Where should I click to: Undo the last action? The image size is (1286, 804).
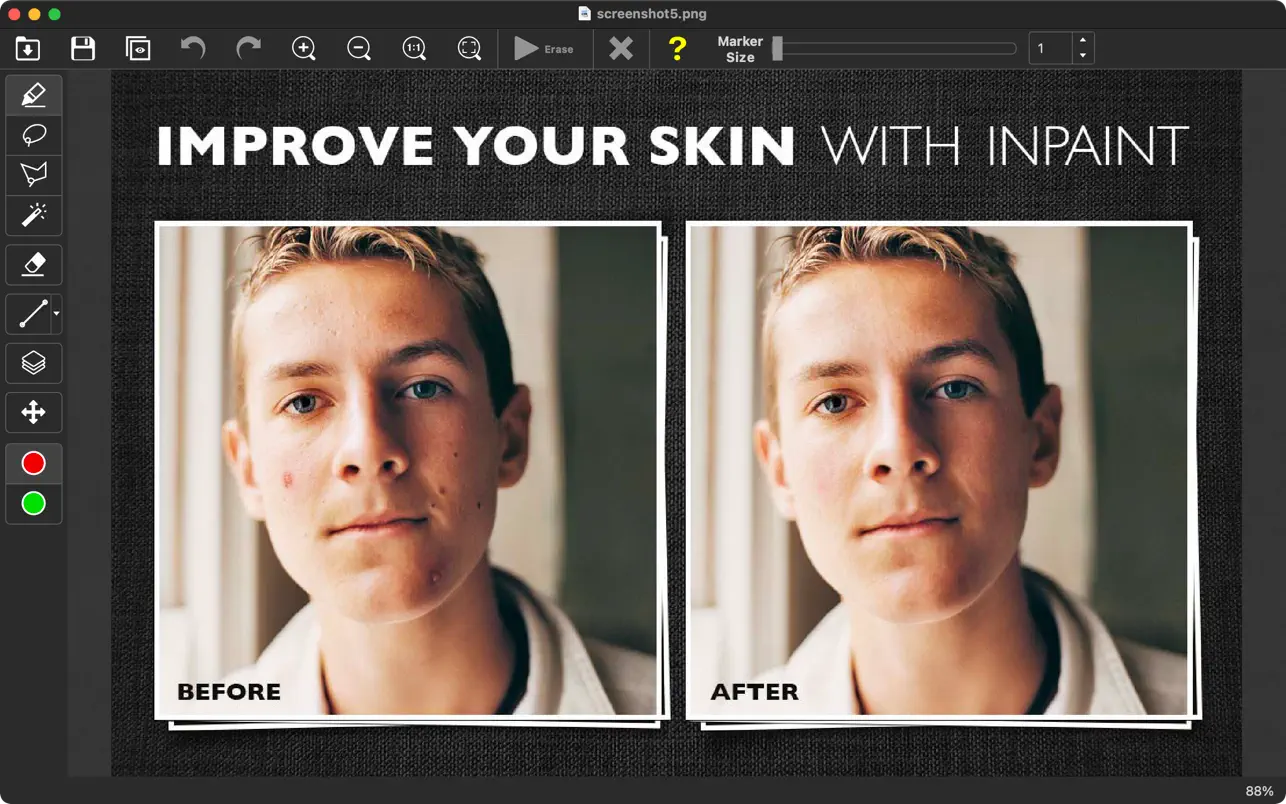(193, 48)
